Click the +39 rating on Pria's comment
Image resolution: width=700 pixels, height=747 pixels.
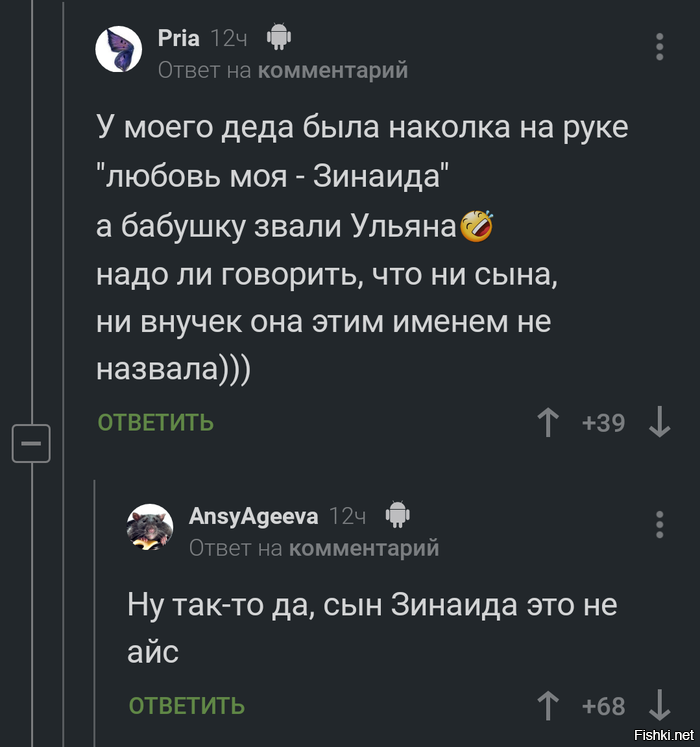point(603,423)
